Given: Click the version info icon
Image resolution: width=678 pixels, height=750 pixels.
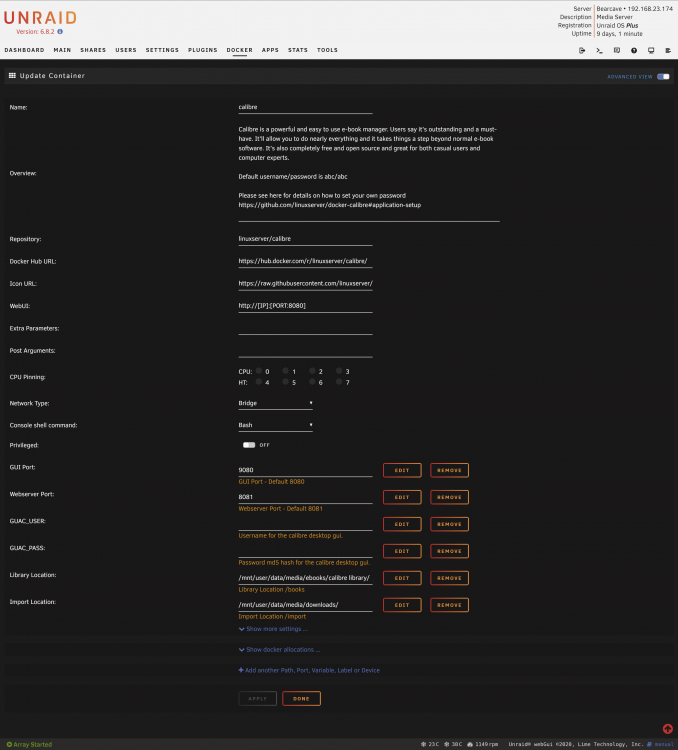Looking at the screenshot, I should (60, 32).
